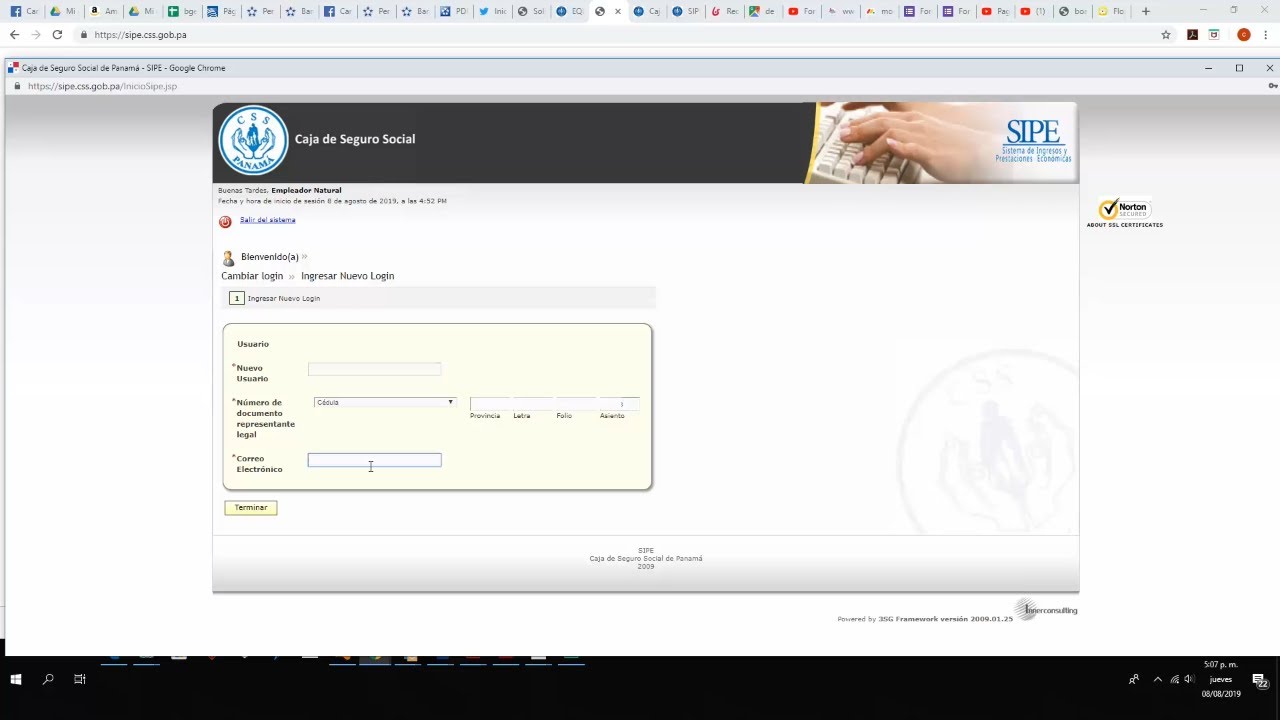Click the CSS Panamá circular logo

253,140
